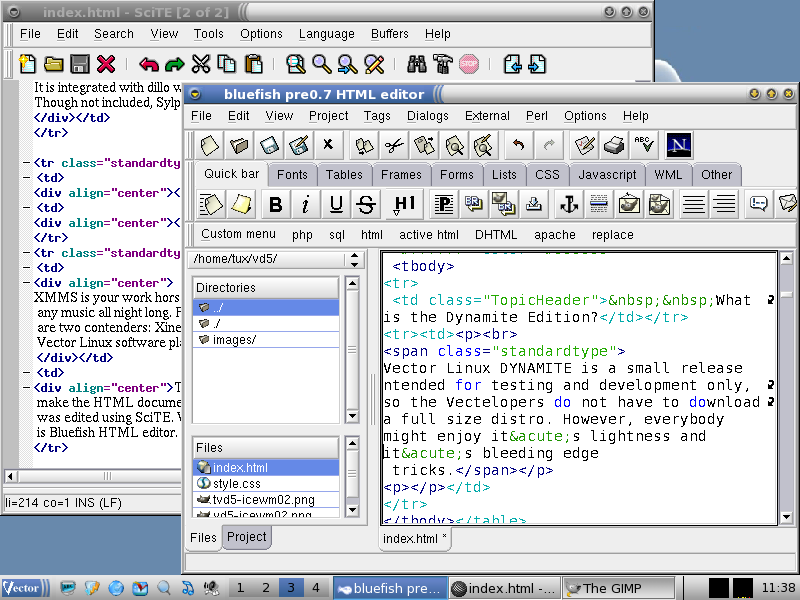Open the Buffers menu in SciTE

click(389, 33)
